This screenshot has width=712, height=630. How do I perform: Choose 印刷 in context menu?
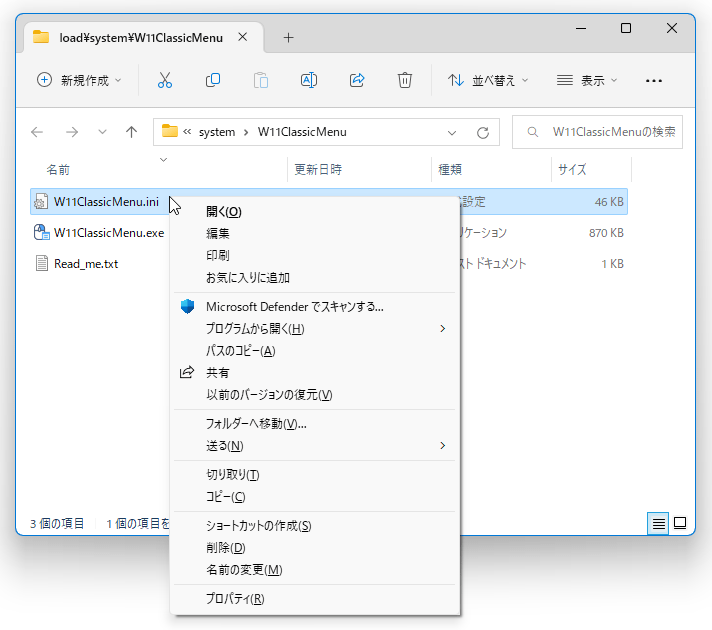(x=314, y=255)
